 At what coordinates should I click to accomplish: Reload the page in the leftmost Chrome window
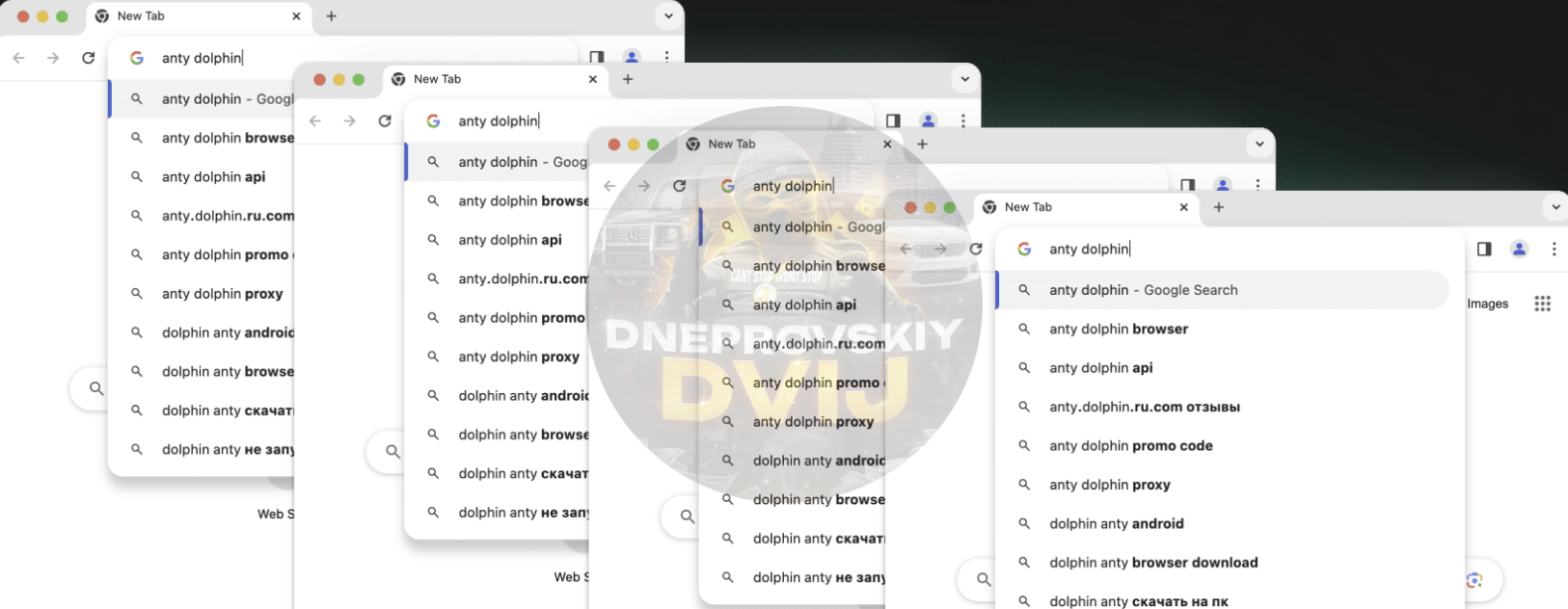point(88,58)
